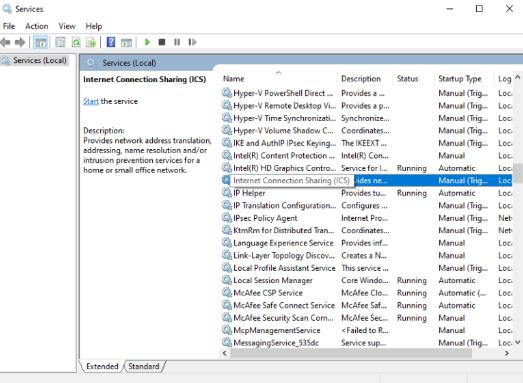The height and width of the screenshot is (383, 523).
Task: Pause the service with pause icon
Action: coord(177,42)
